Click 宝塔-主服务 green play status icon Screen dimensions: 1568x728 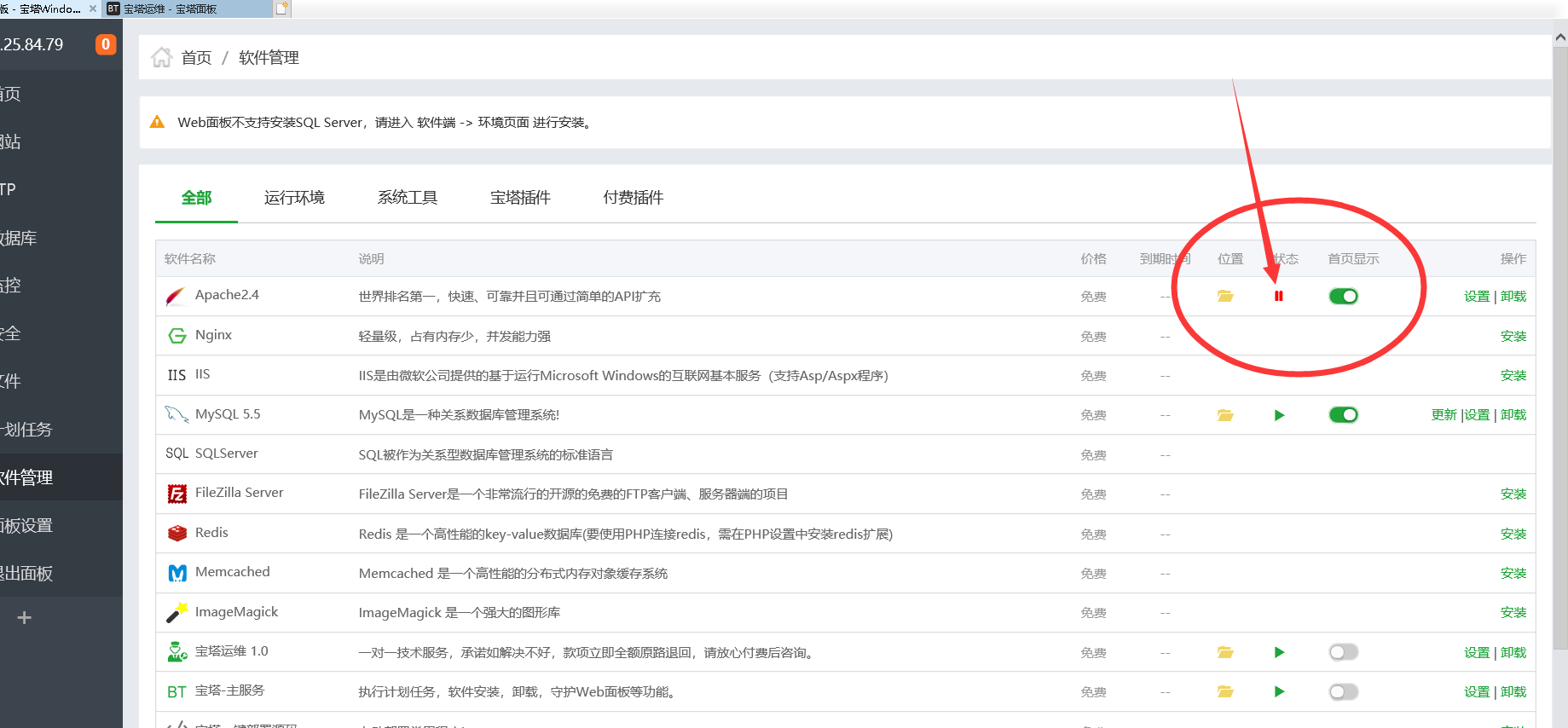[1279, 691]
